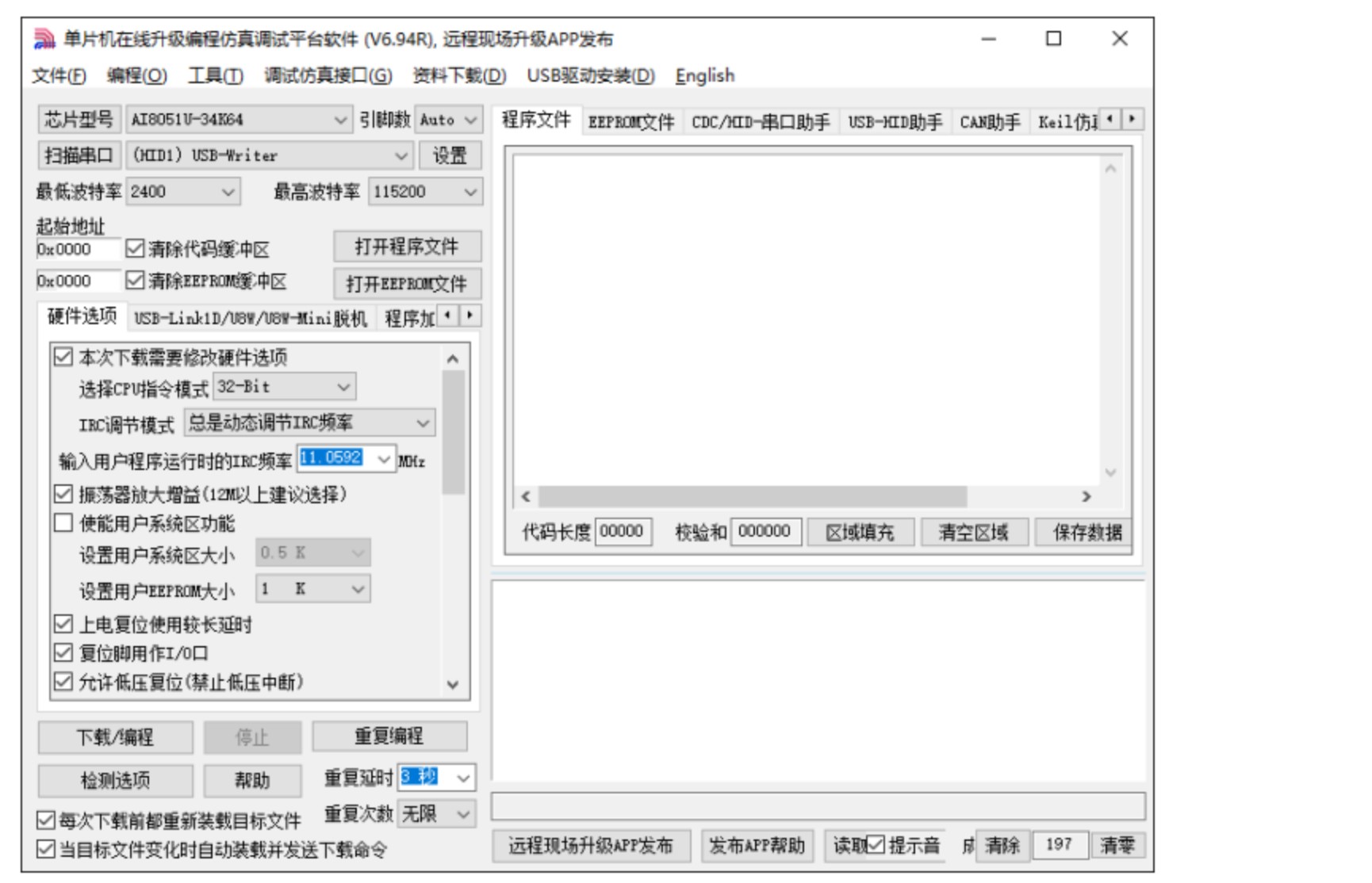Click 远程现场升级APP发布 publish button
The image size is (1372, 883).
pos(592,846)
